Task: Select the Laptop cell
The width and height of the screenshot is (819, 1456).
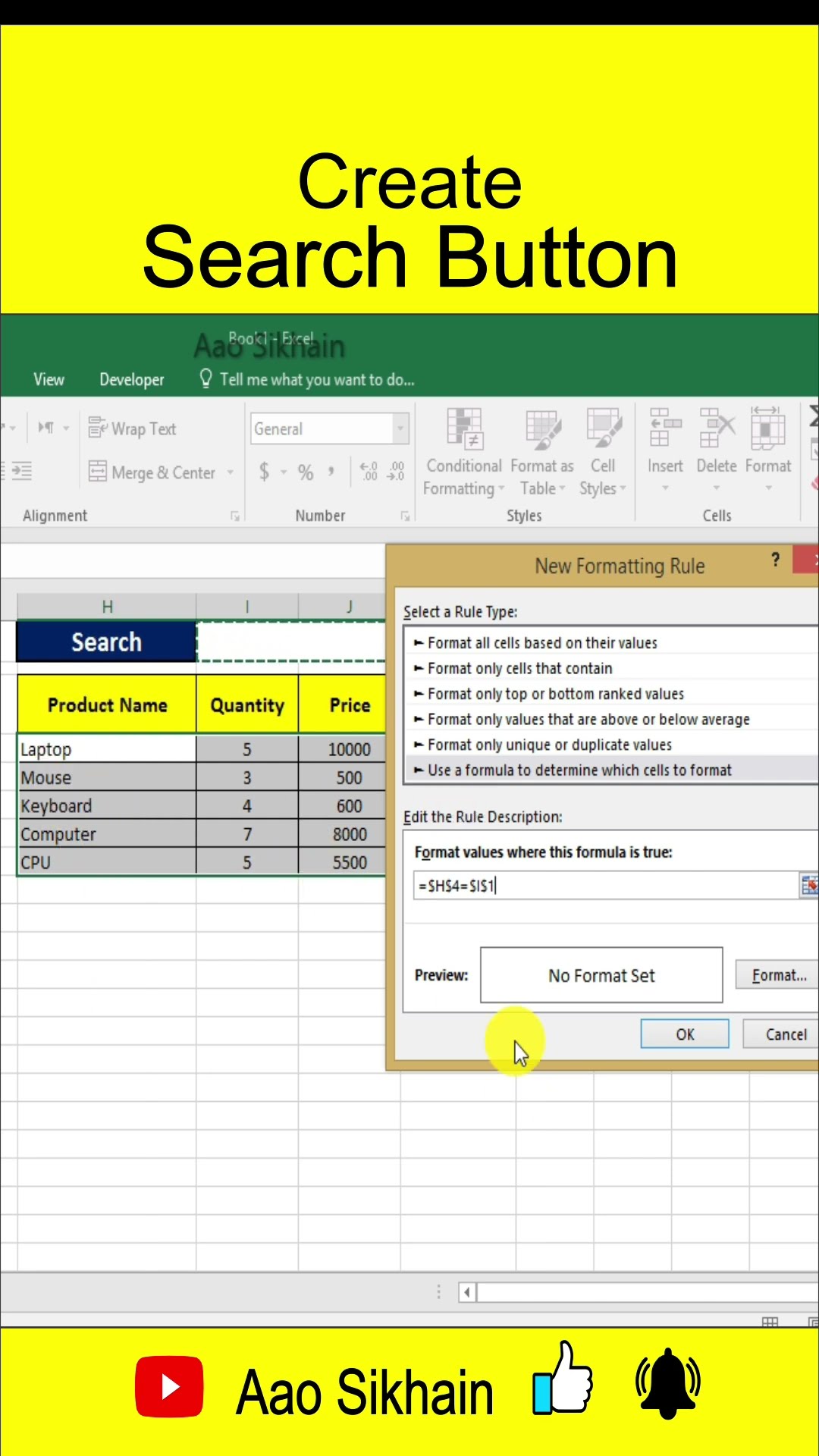Action: pos(107,749)
